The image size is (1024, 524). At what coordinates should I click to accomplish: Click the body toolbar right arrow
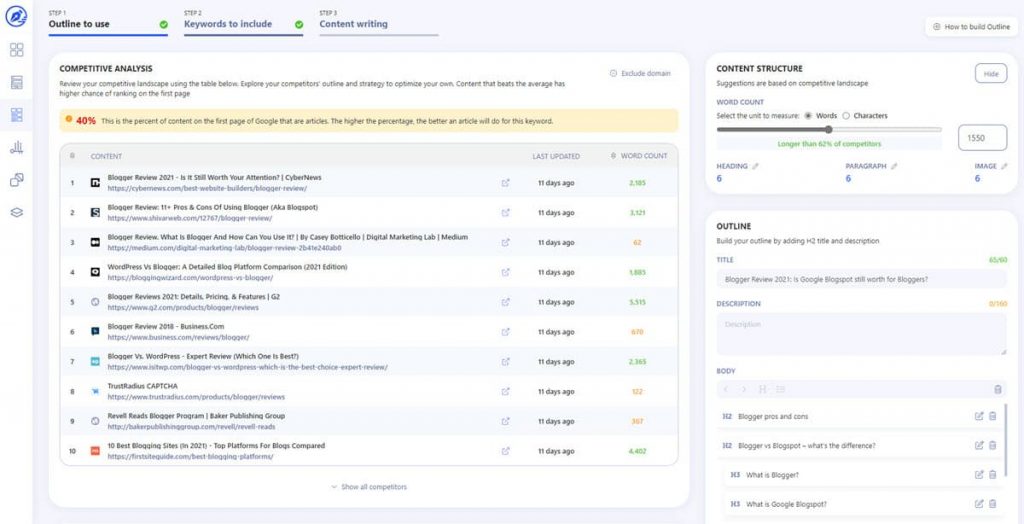(744, 389)
